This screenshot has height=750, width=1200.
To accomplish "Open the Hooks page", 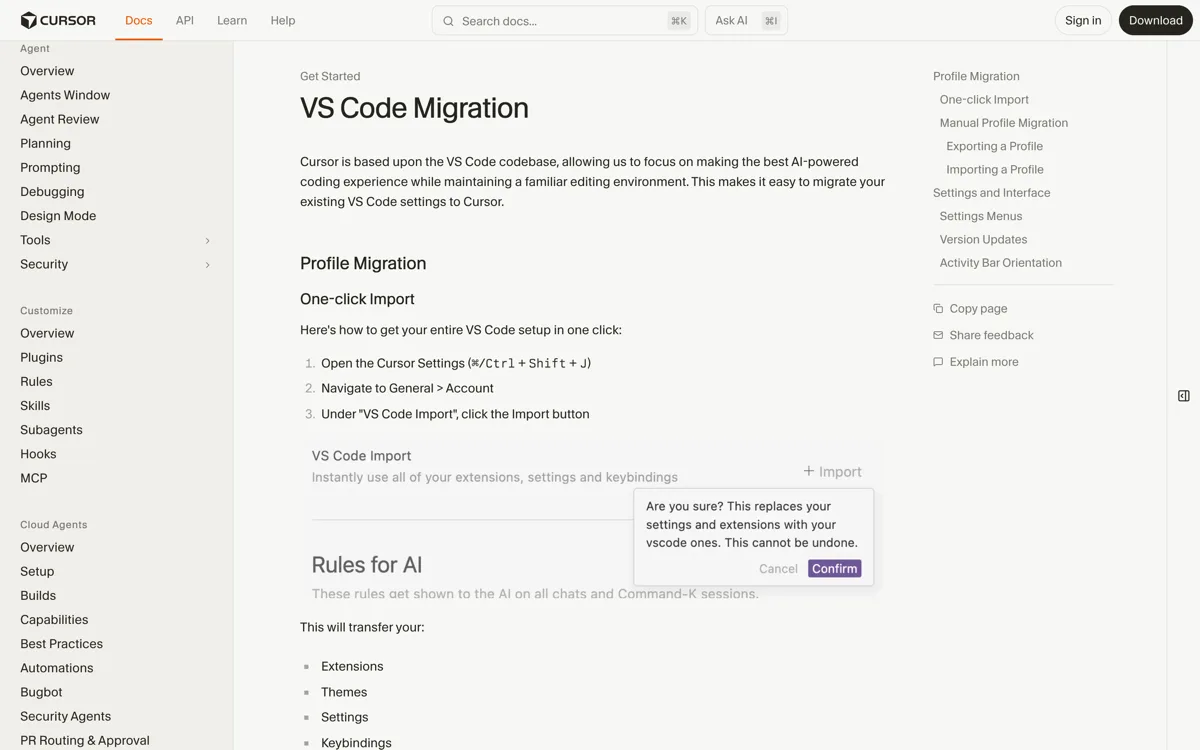I will pos(38,454).
